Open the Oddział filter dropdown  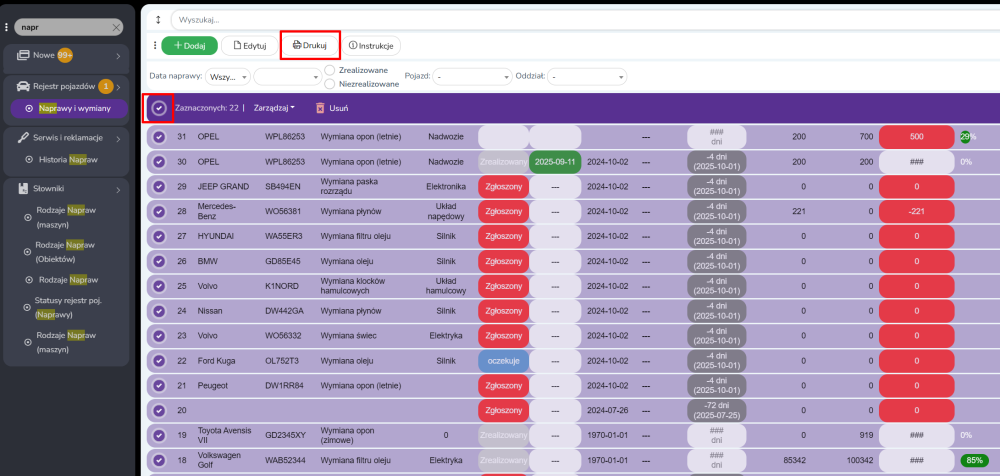pos(587,76)
